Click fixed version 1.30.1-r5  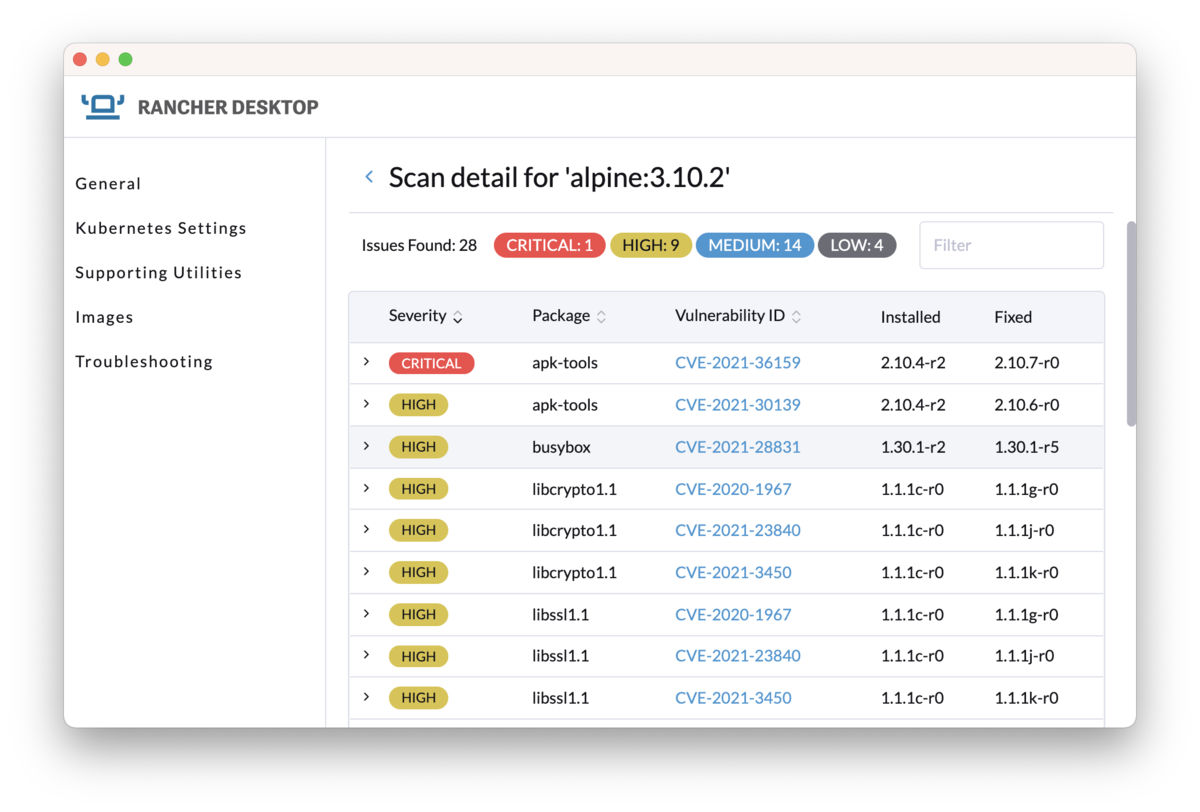(1026, 447)
